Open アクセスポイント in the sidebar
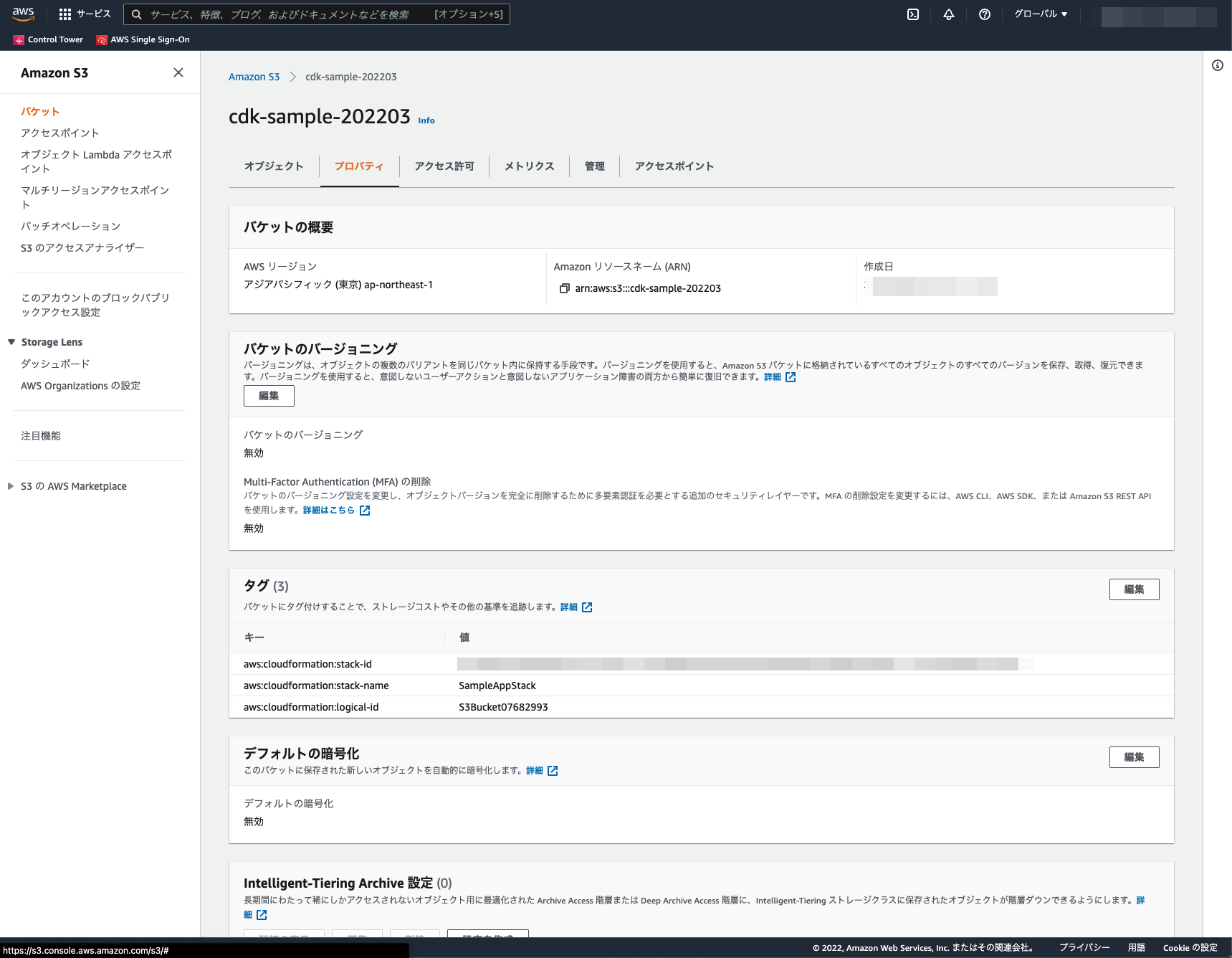 tap(60, 133)
